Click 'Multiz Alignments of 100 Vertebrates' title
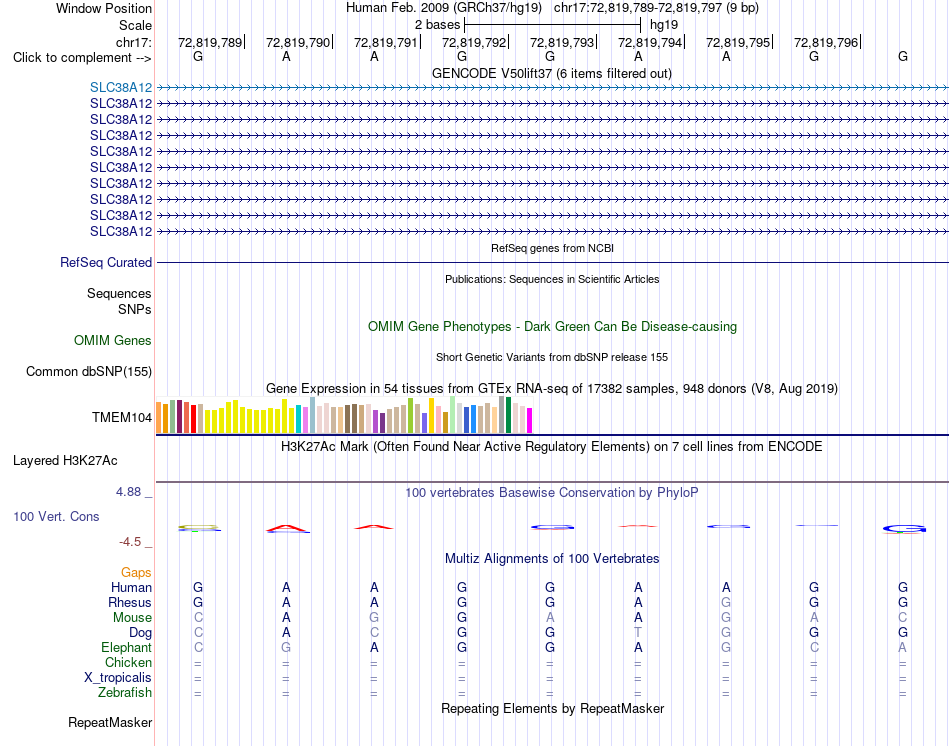 click(x=552, y=559)
